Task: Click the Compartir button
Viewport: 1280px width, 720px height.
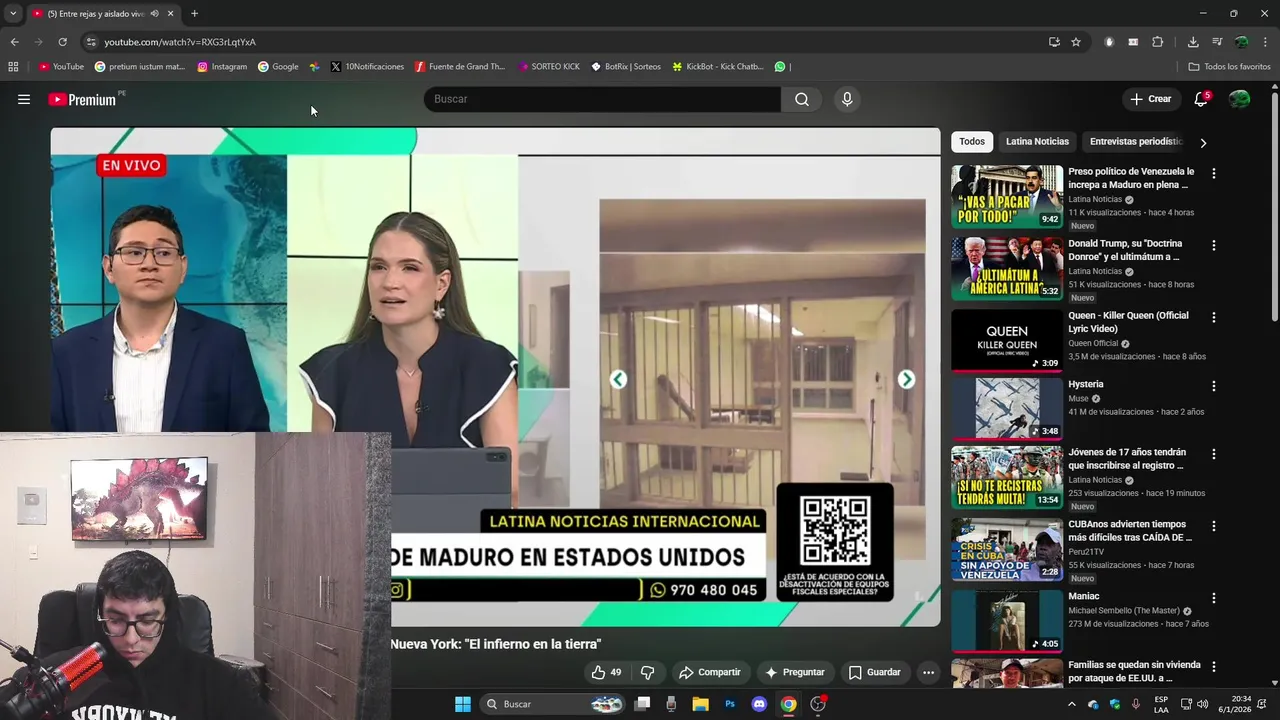Action: 709,672
